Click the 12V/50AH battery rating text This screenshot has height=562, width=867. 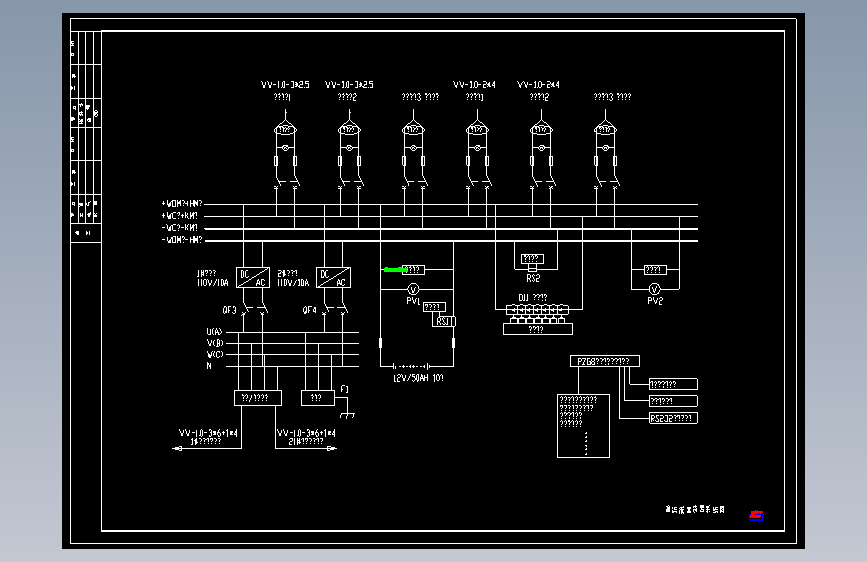pyautogui.click(x=418, y=378)
